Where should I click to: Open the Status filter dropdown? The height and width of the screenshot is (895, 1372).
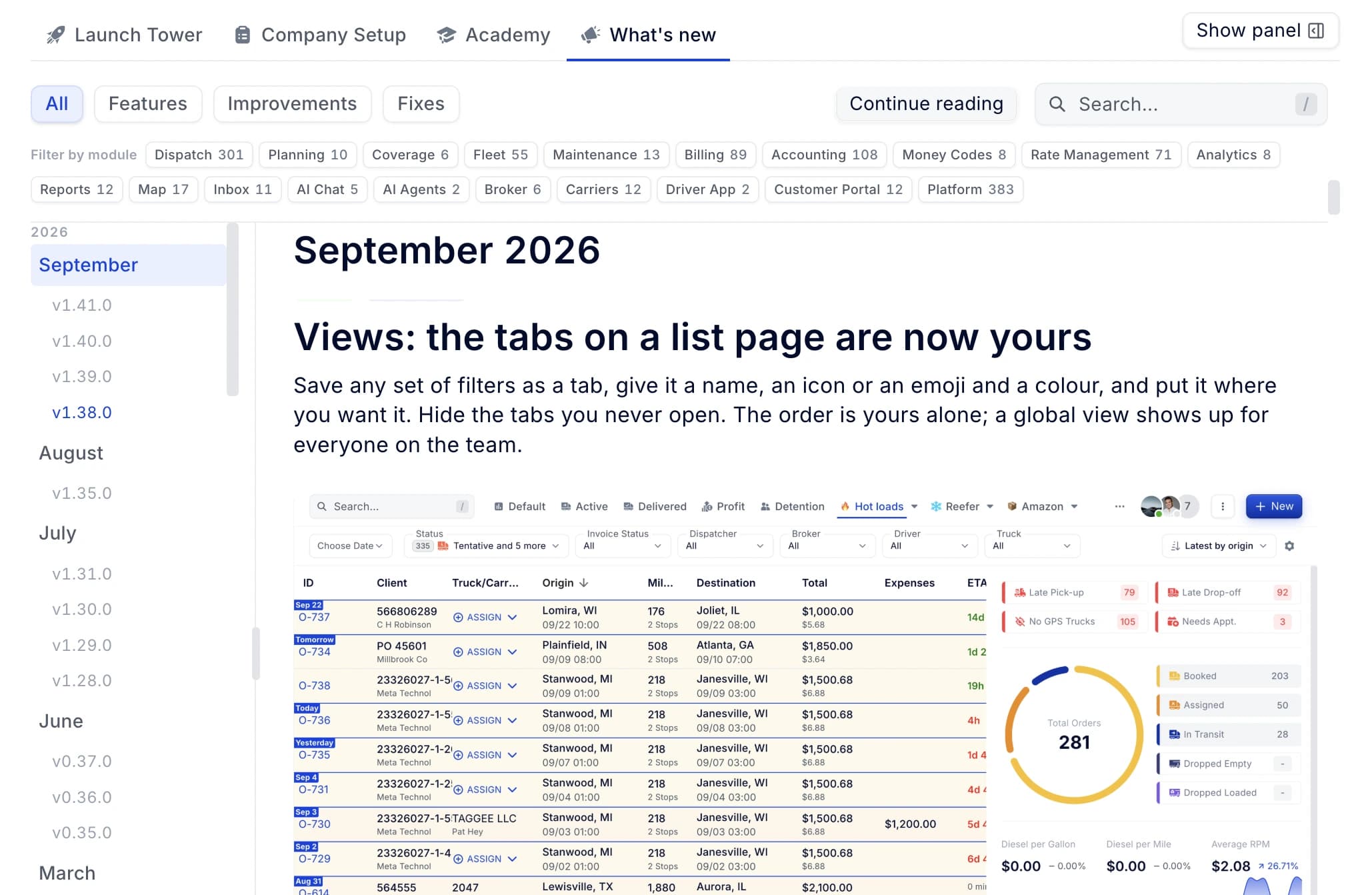point(486,546)
